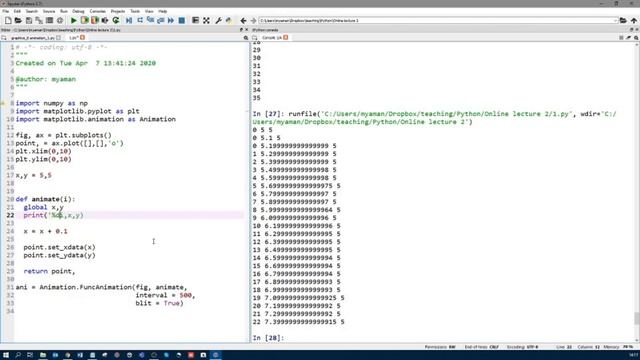Open the Tools menu

(135, 11)
